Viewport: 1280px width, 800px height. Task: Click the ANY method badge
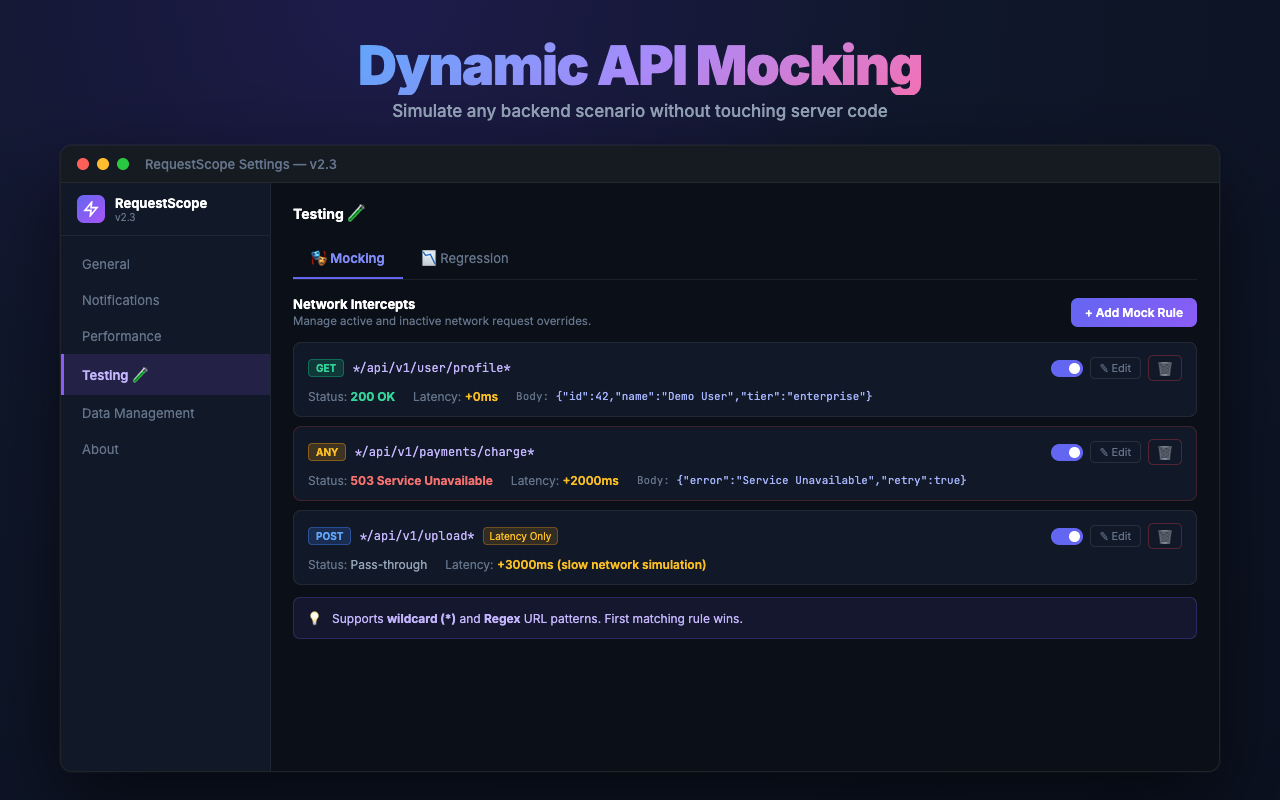[327, 452]
